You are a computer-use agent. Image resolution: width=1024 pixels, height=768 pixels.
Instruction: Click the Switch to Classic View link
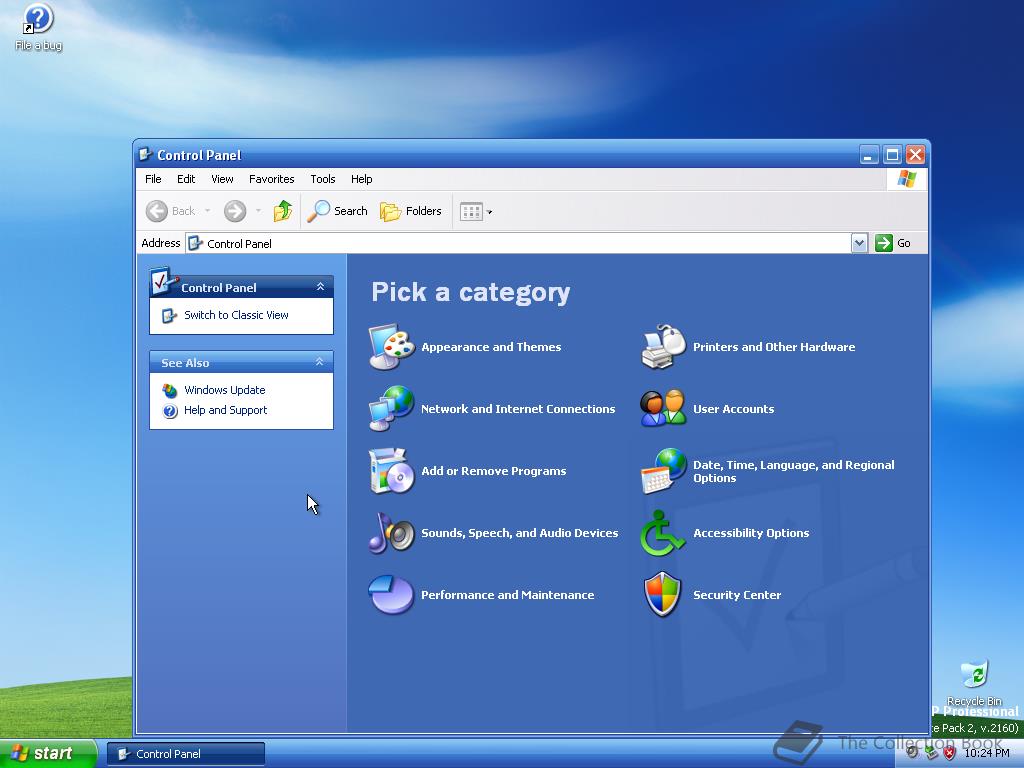[x=236, y=315]
